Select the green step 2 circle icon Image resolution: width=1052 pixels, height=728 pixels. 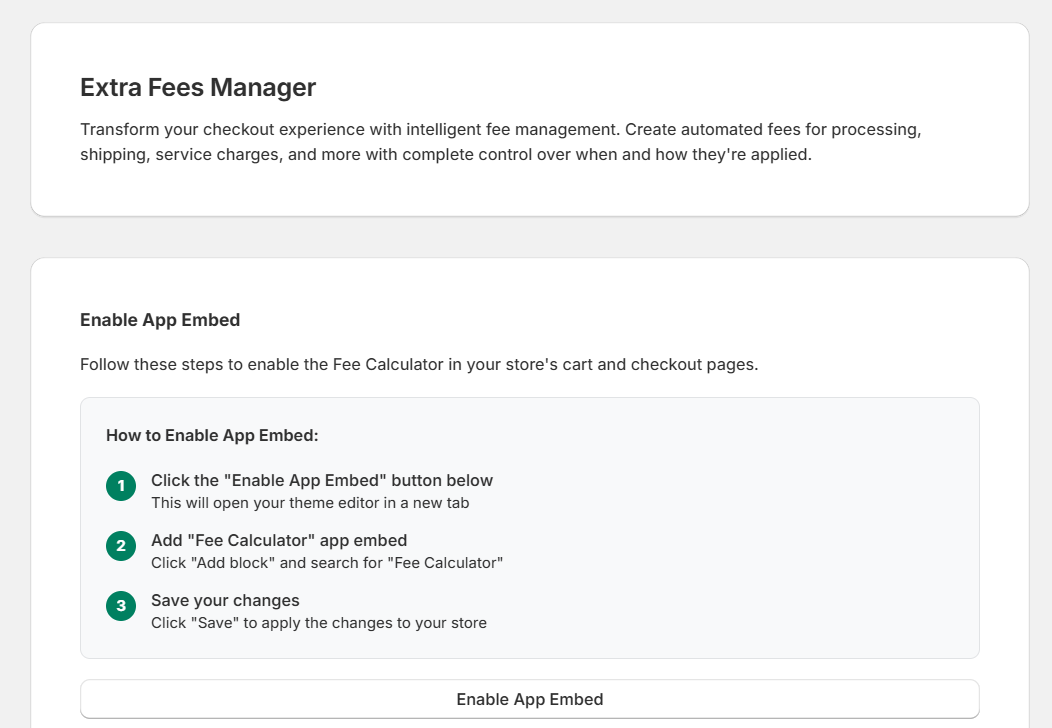click(x=120, y=546)
